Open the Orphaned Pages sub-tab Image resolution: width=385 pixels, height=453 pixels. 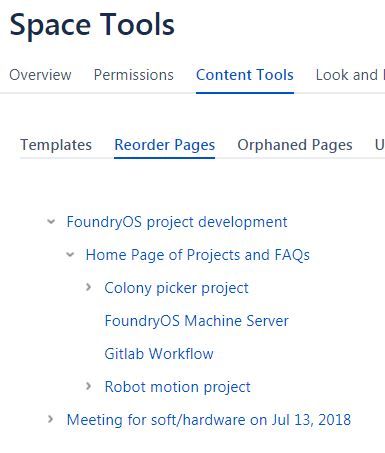point(295,145)
